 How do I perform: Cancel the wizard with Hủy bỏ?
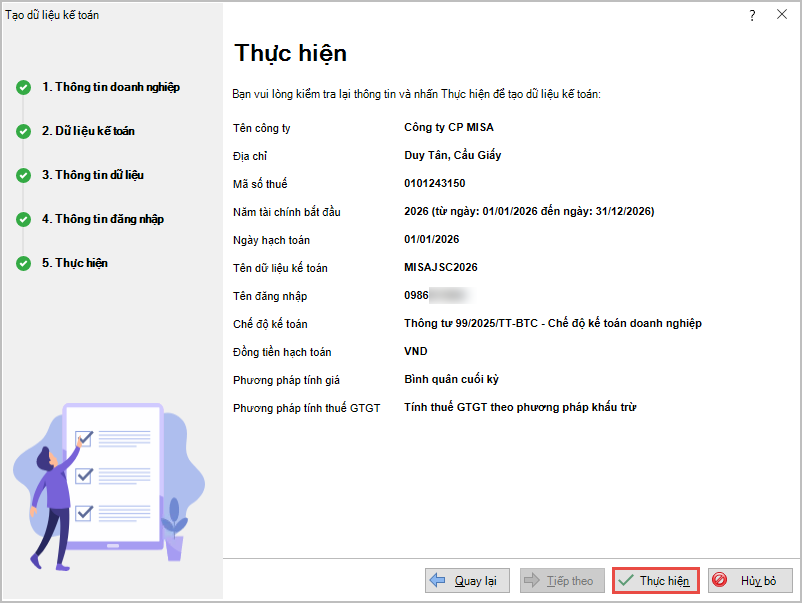pos(750,581)
